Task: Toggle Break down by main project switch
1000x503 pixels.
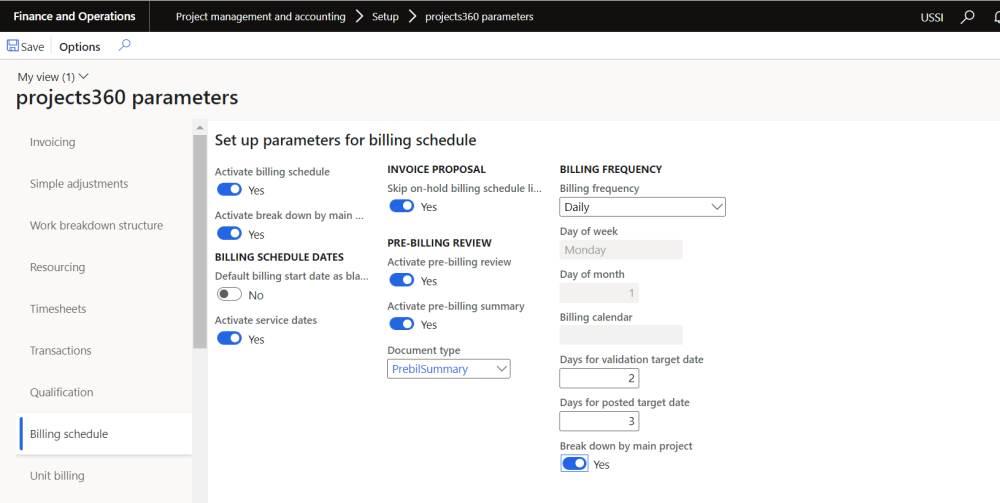Action: coord(574,464)
